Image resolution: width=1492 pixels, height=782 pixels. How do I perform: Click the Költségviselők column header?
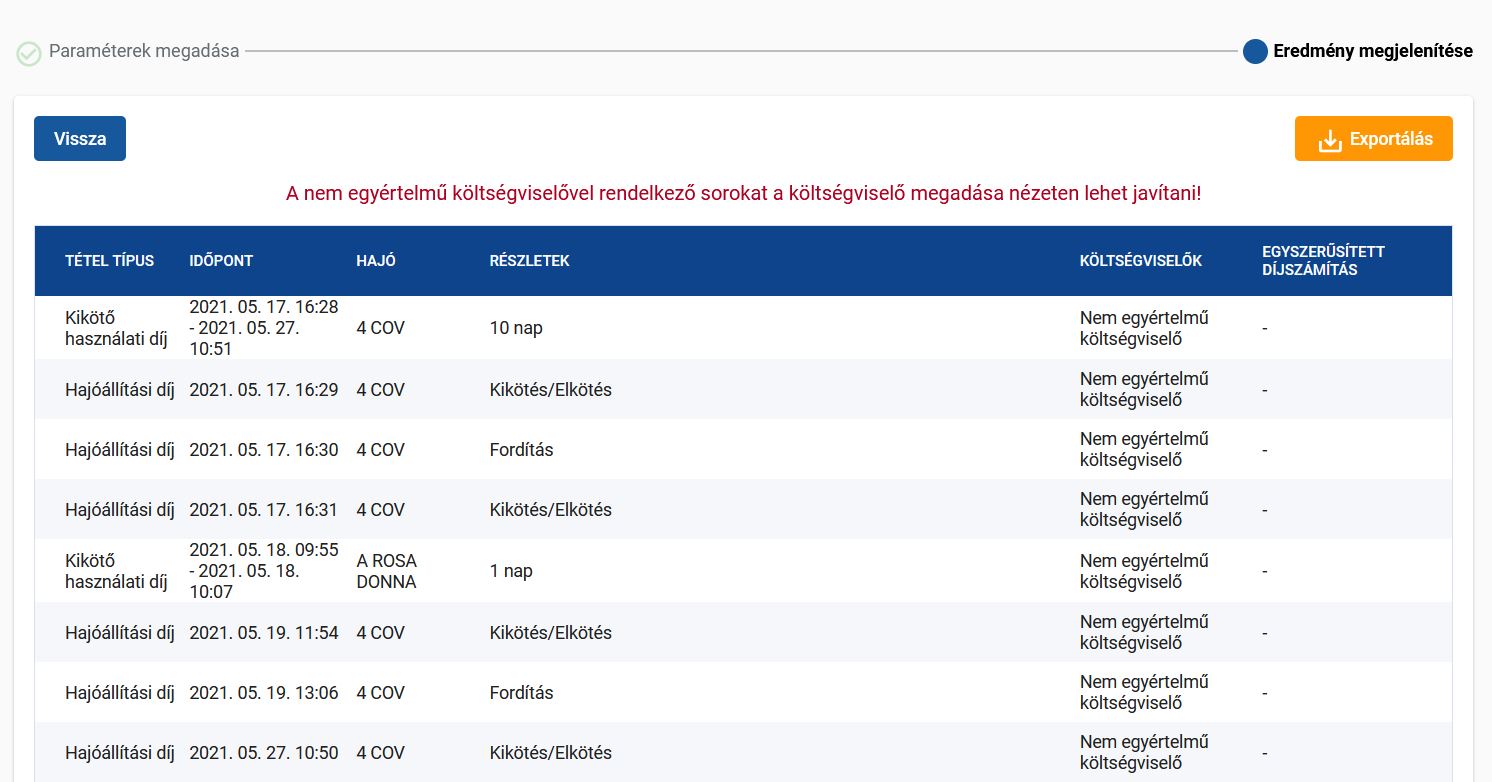[x=1140, y=260]
